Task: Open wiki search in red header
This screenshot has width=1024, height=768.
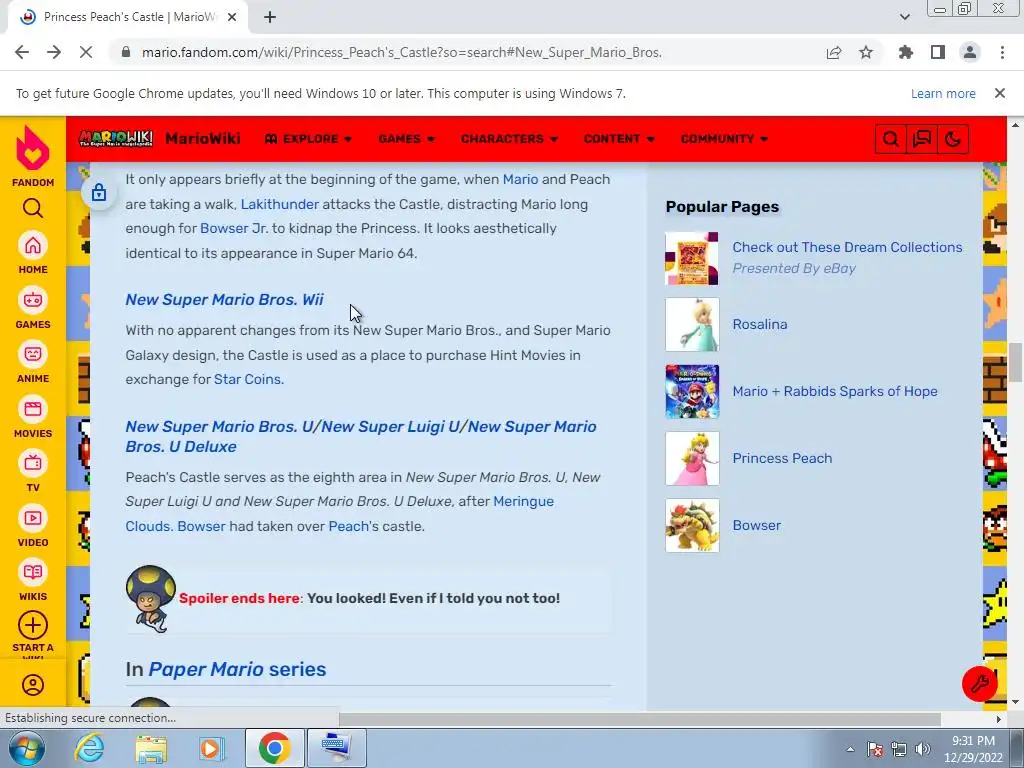Action: coord(890,139)
